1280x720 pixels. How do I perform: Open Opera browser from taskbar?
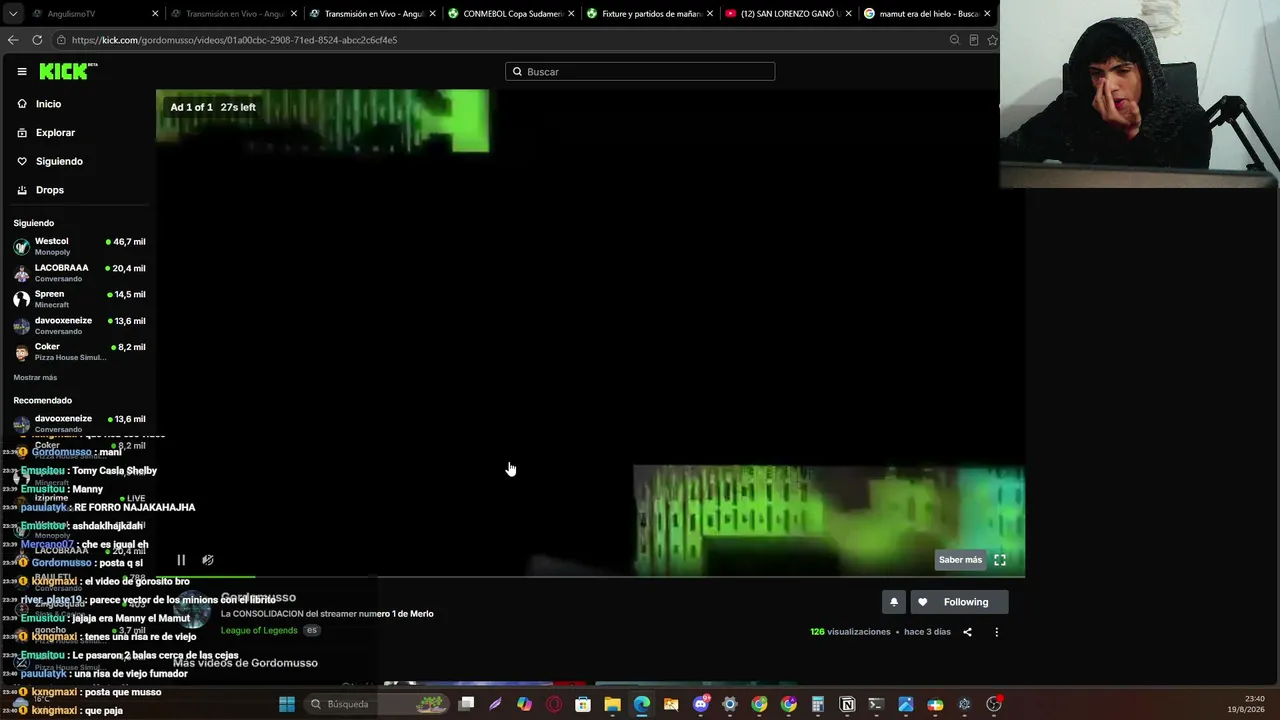554,704
